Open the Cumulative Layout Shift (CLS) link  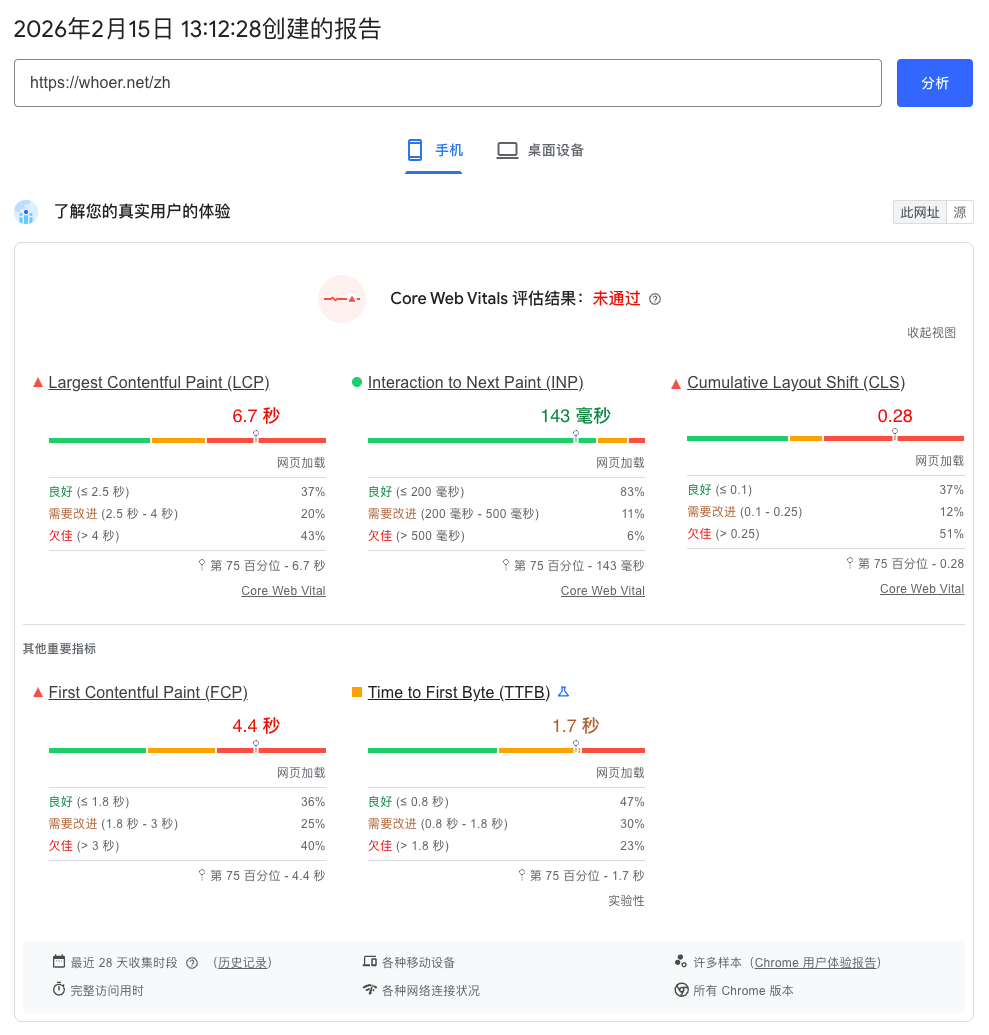(795, 383)
